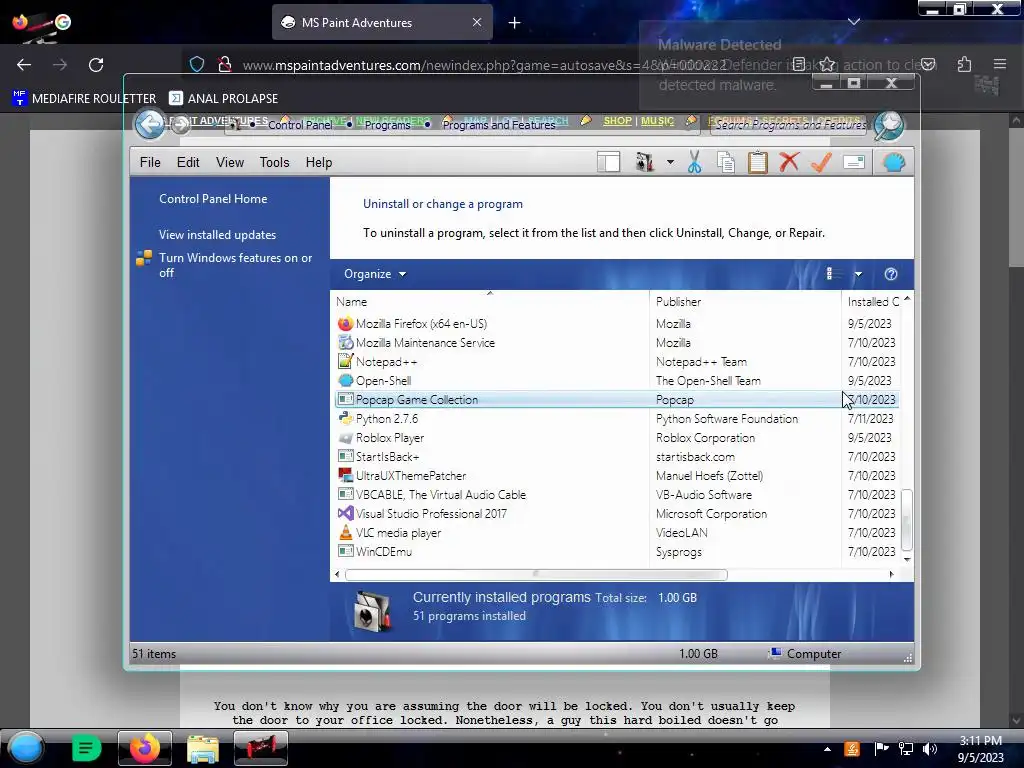Click Control Panel in the breadcrumb

(x=300, y=125)
